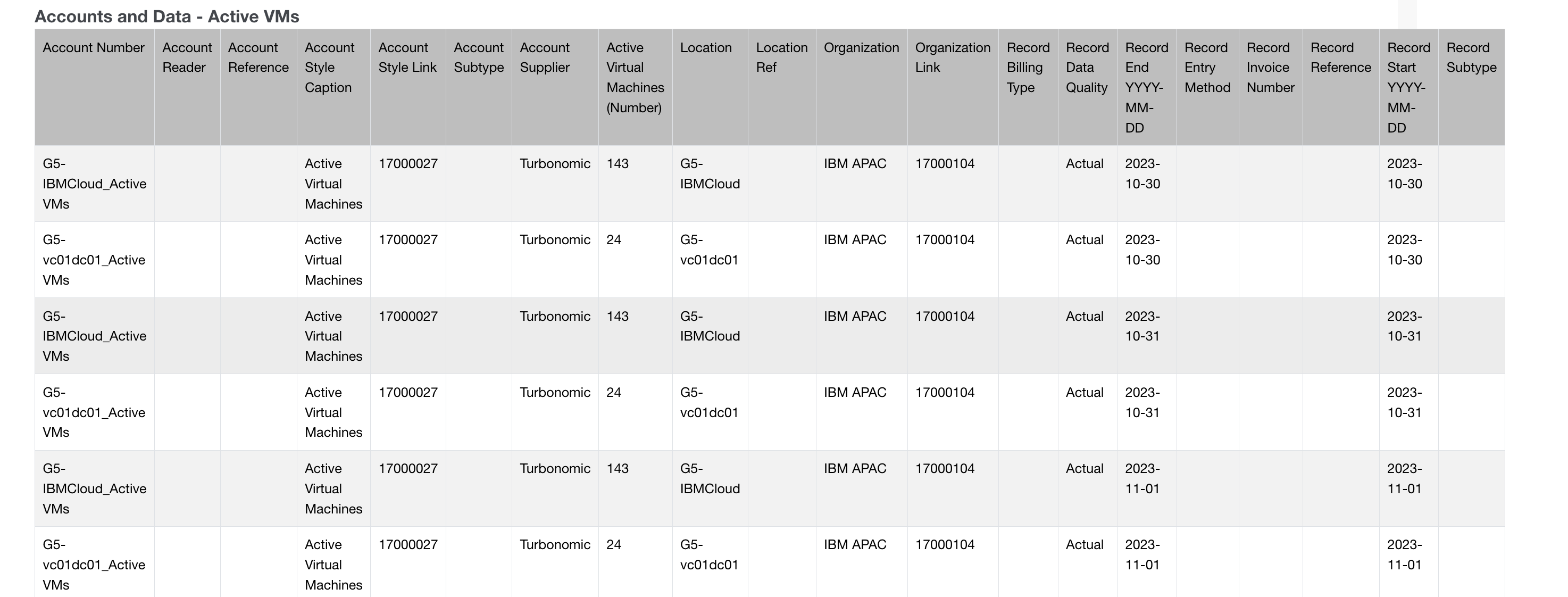Screen dimensions: 1568x597
Task: Click IBM APAC in the third row
Action: (x=855, y=317)
